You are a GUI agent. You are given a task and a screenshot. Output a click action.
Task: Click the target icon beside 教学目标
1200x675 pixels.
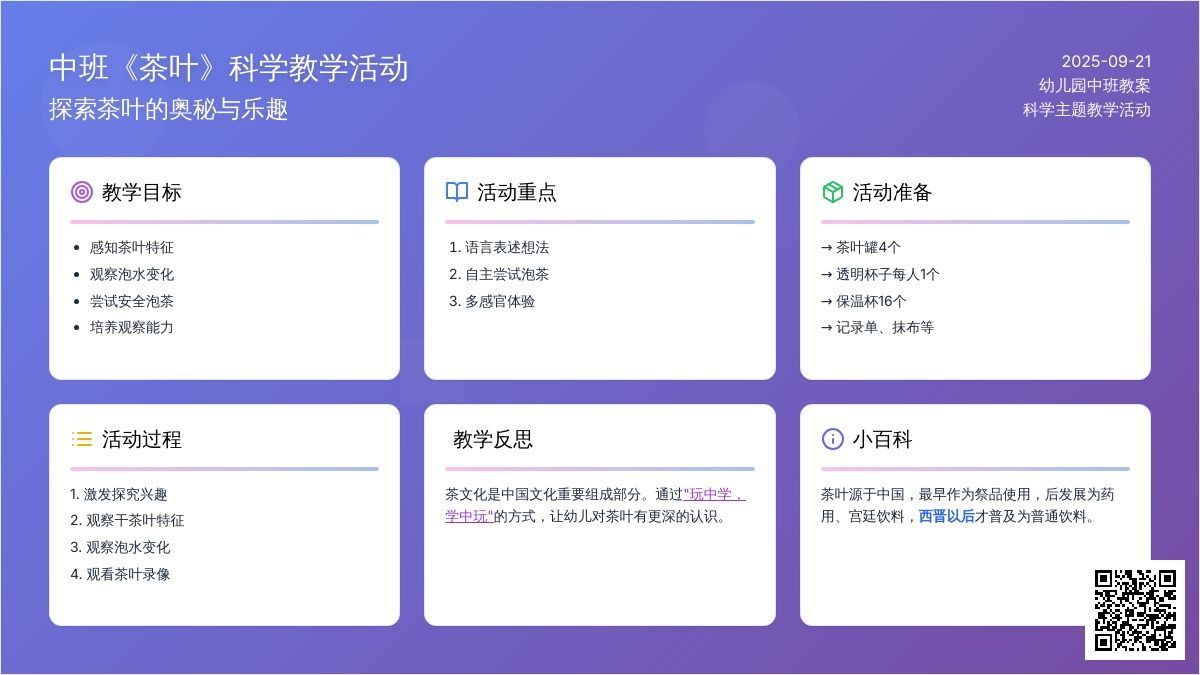coord(82,192)
